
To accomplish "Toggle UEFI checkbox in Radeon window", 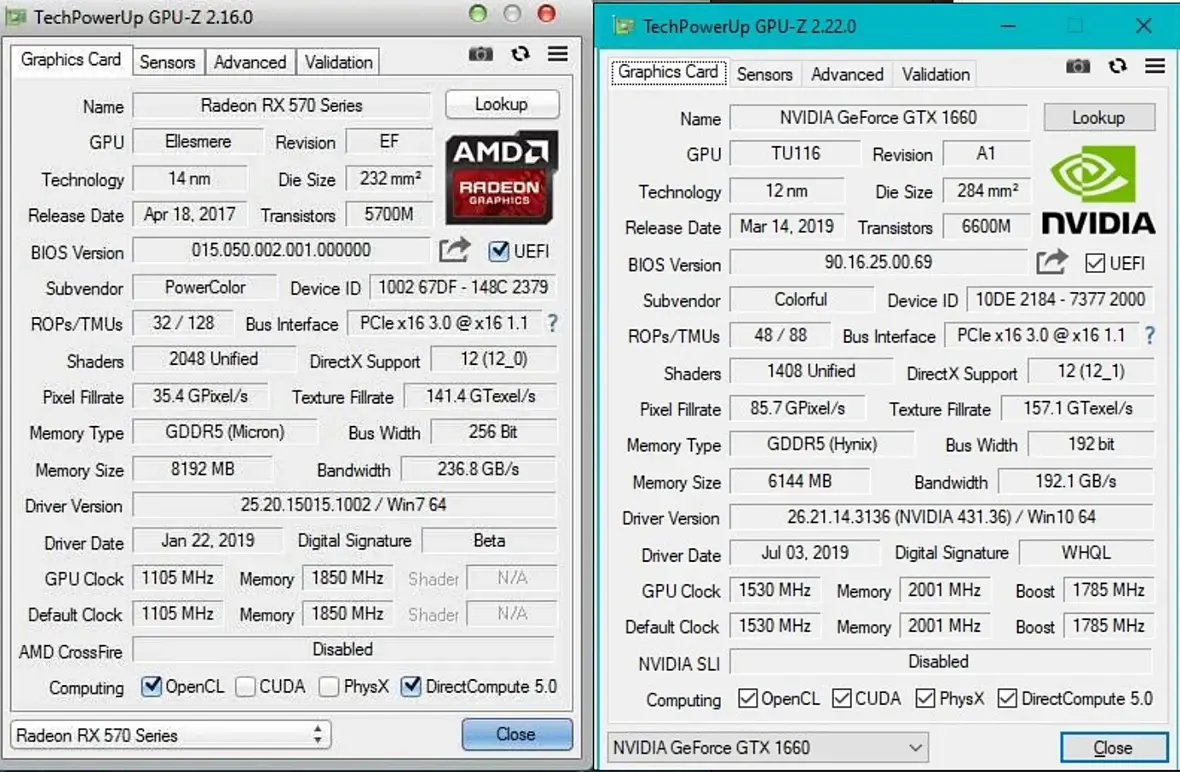I will (498, 251).
